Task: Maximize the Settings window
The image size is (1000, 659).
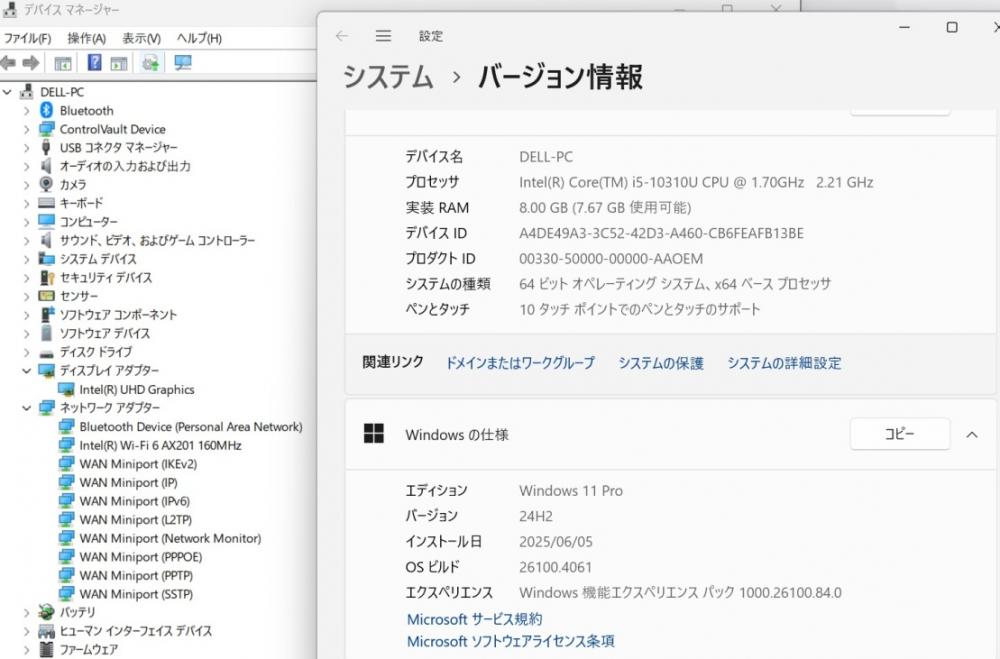Action: coord(952,27)
